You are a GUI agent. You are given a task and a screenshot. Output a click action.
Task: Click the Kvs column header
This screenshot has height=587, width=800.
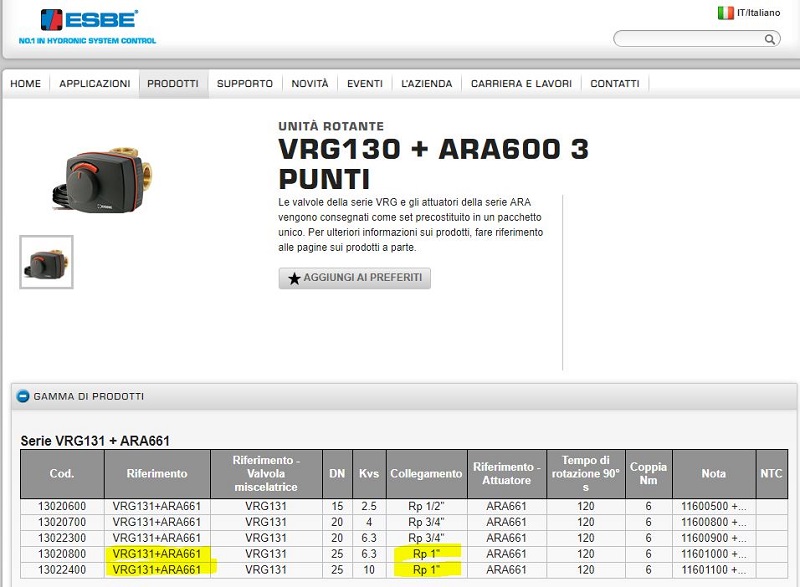tap(369, 474)
